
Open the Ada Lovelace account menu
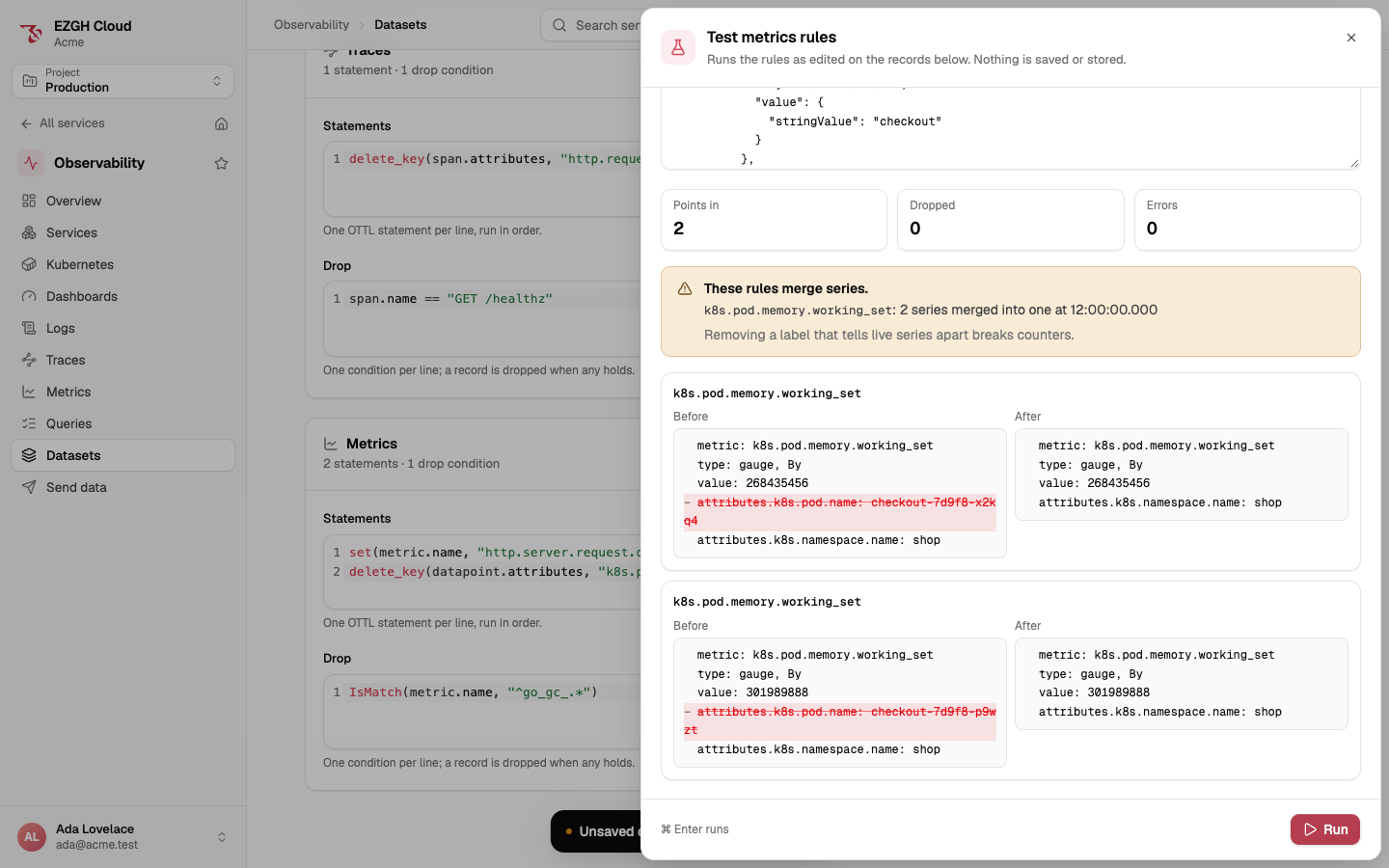coord(123,836)
